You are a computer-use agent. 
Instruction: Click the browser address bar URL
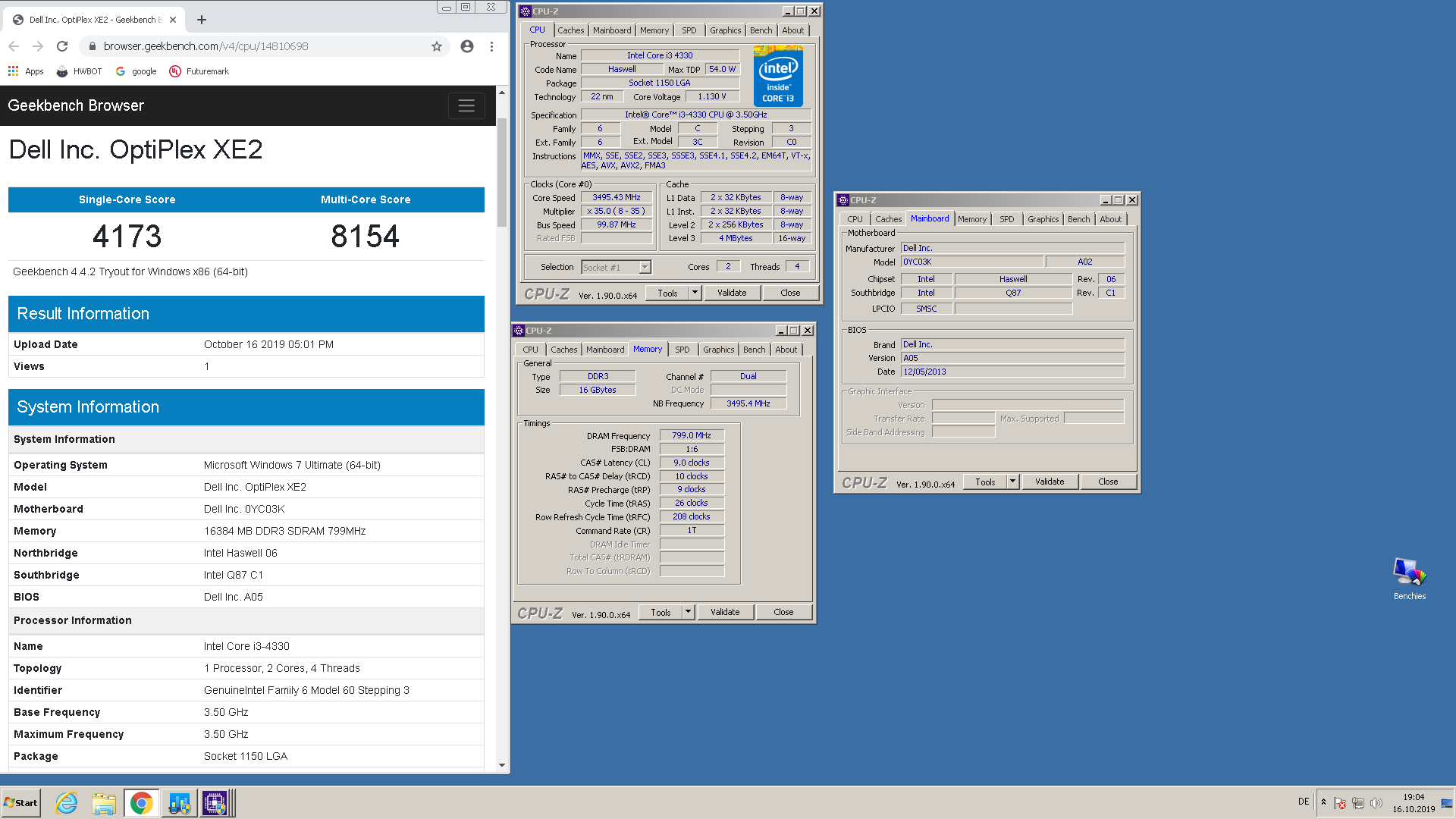tap(206, 46)
